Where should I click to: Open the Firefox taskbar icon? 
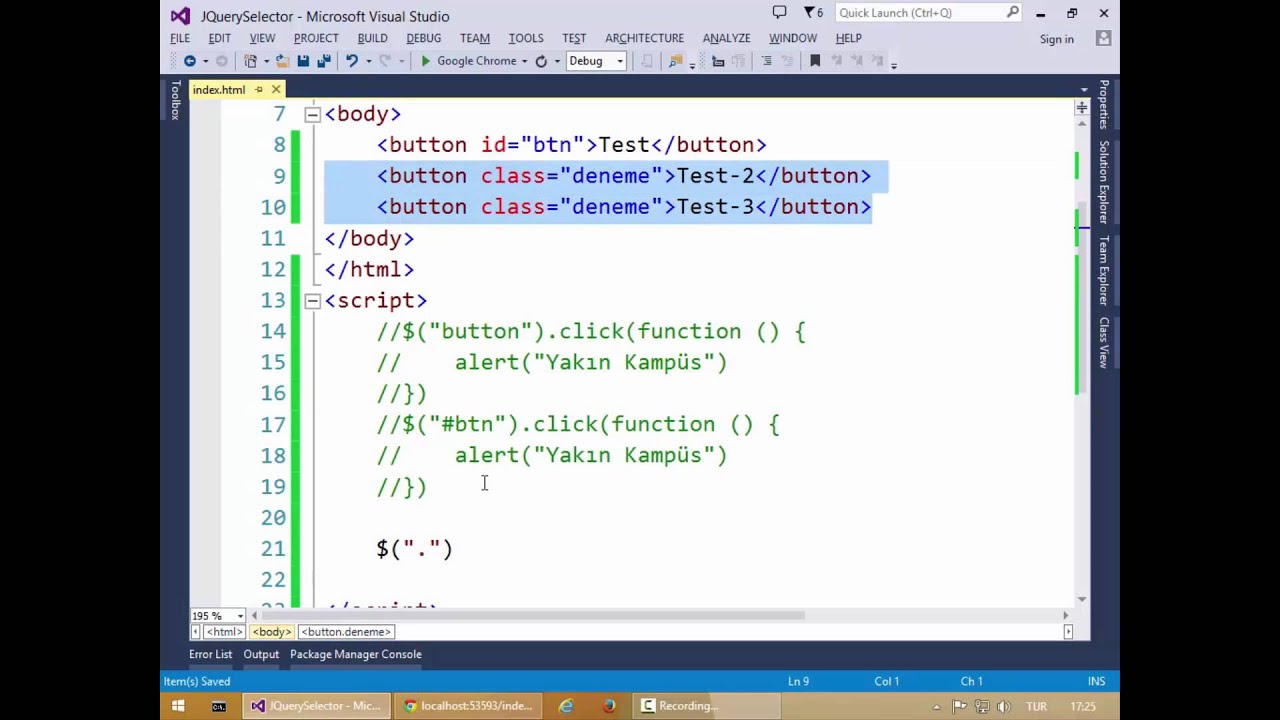pyautogui.click(x=609, y=706)
